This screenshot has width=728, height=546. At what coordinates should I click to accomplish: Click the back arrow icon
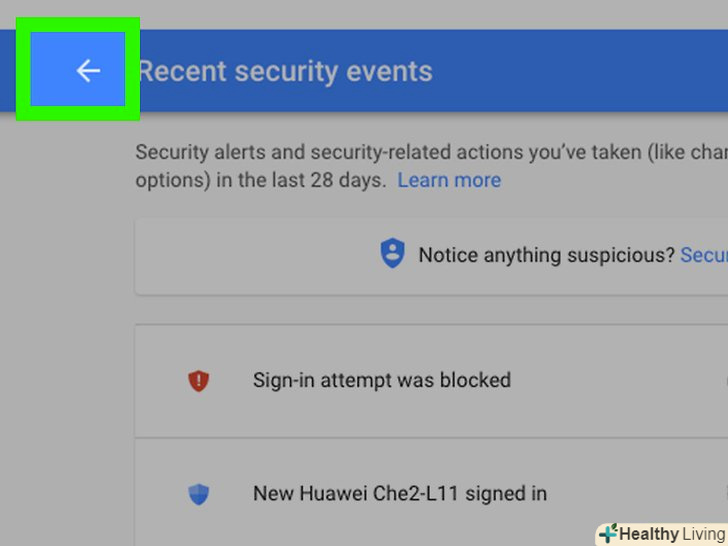(x=88, y=70)
